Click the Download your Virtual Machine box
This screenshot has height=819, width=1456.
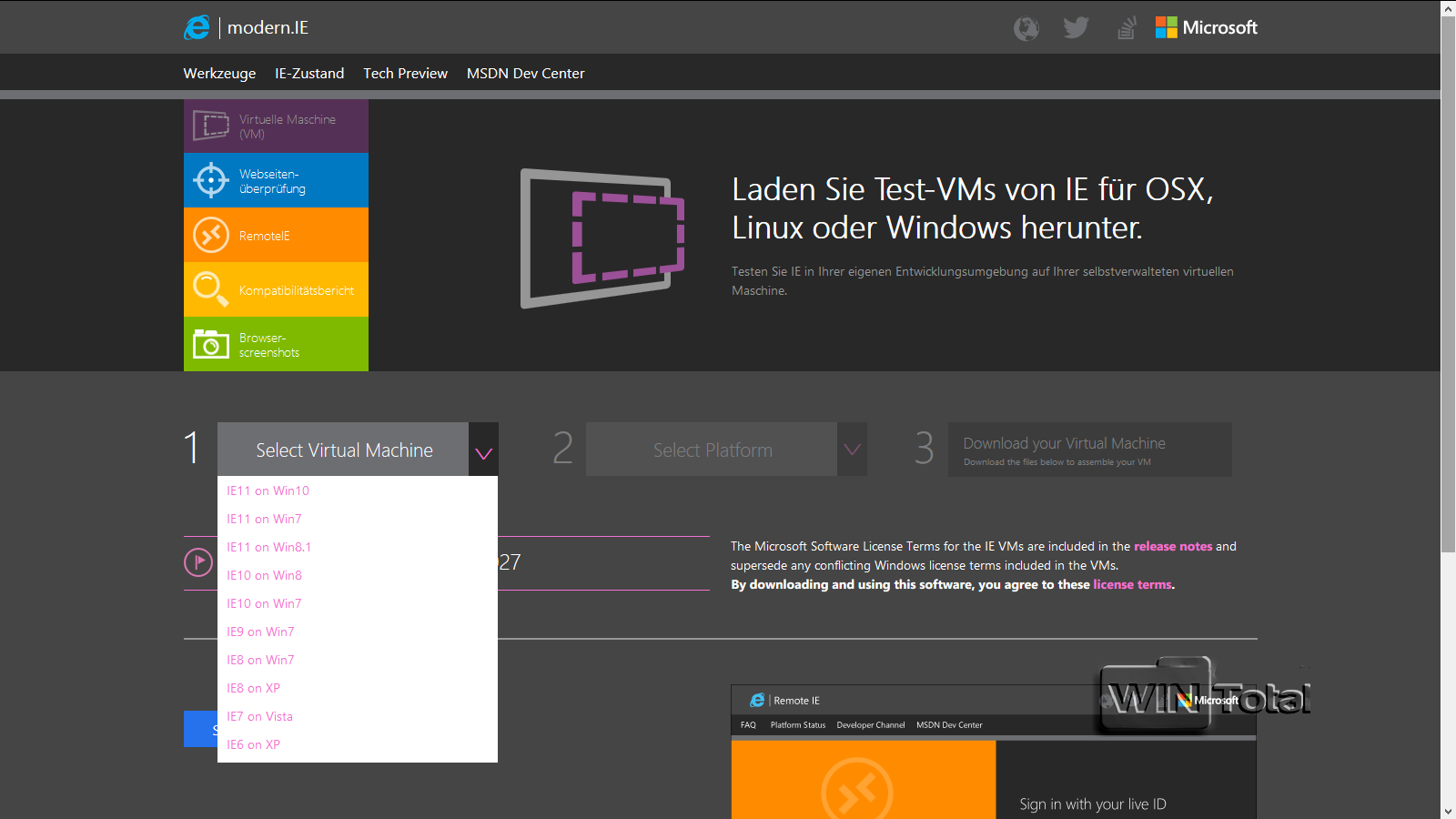pos(1089,450)
